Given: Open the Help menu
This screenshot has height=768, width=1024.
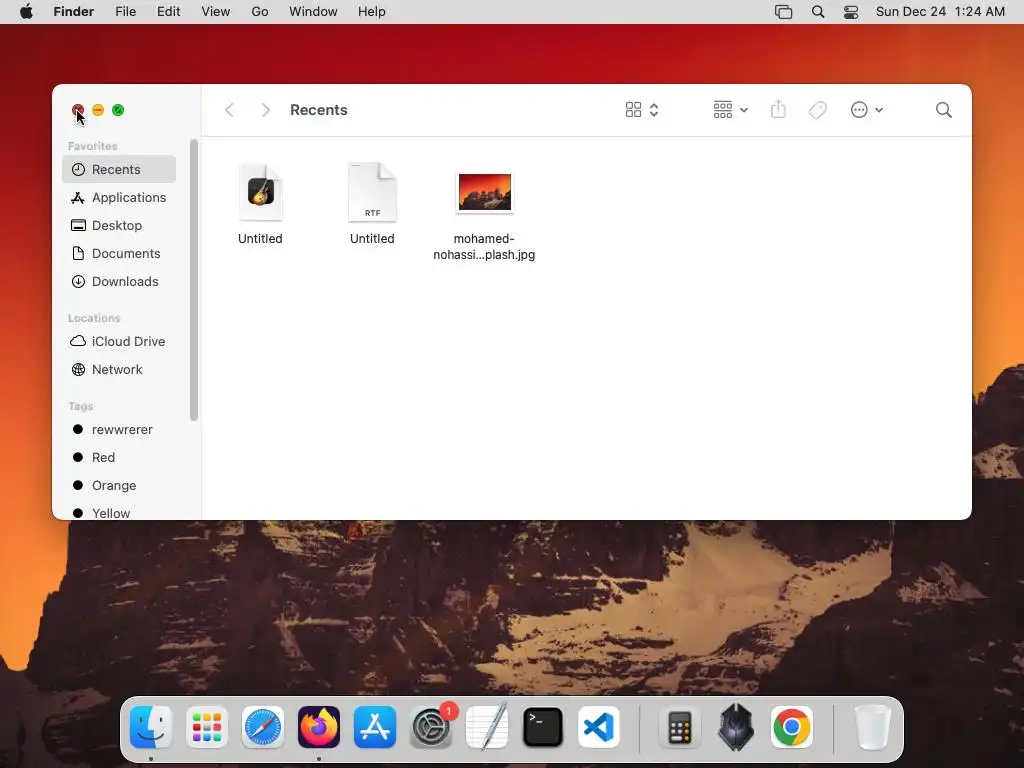Looking at the screenshot, I should 372,12.
